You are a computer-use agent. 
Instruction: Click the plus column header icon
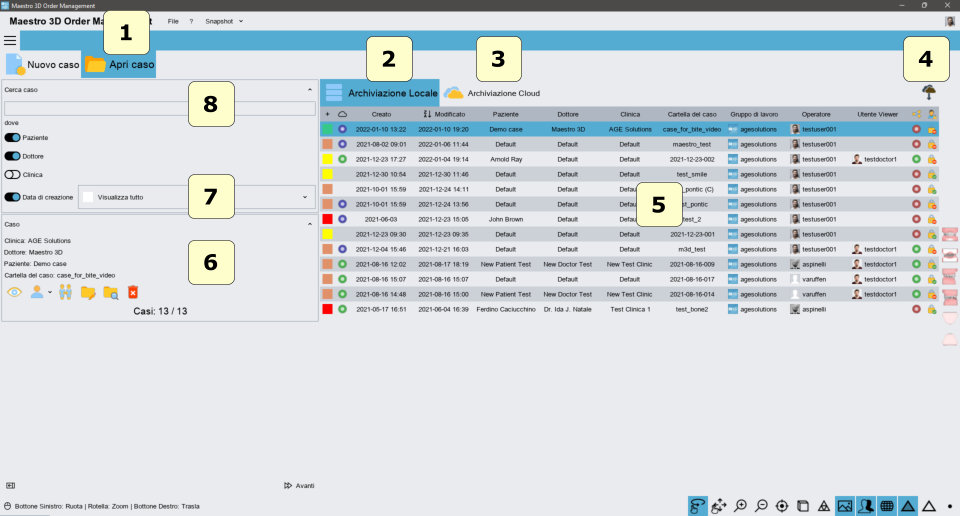click(328, 114)
